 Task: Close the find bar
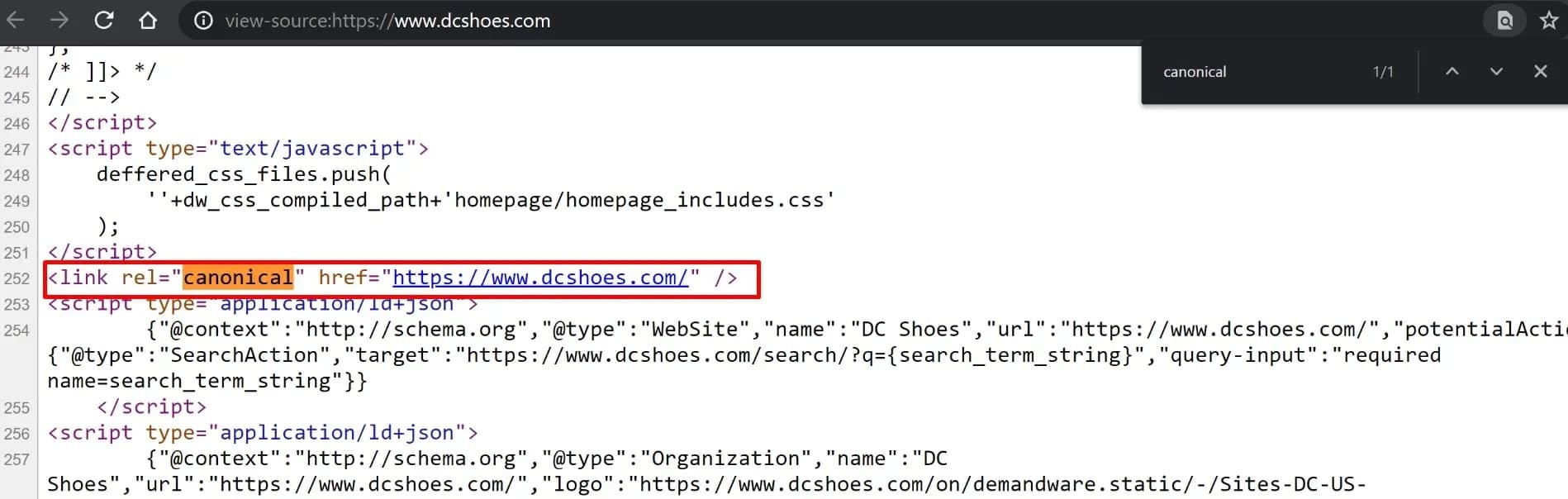tap(1541, 72)
